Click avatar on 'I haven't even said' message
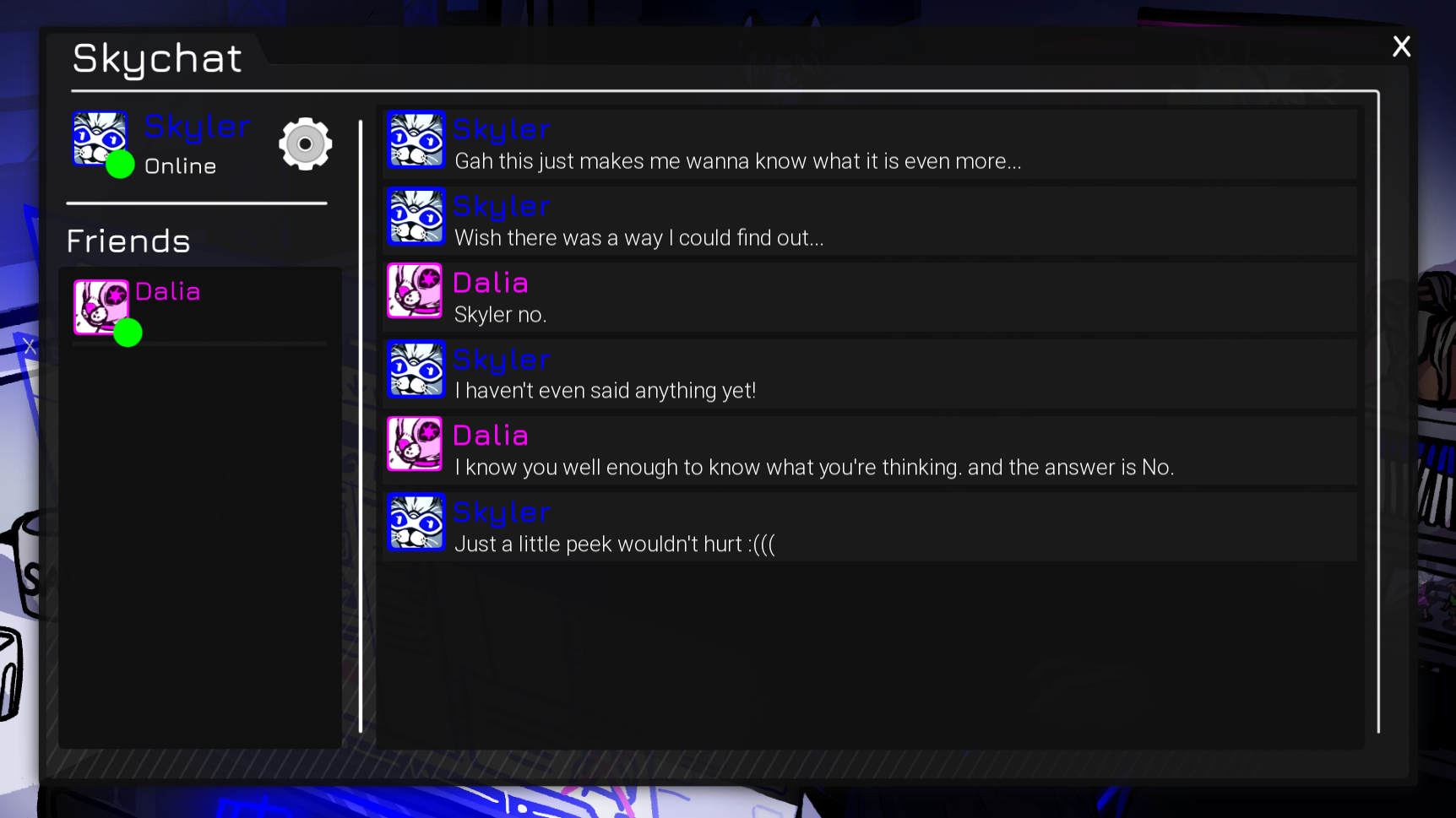The height and width of the screenshot is (818, 1456). 416,370
